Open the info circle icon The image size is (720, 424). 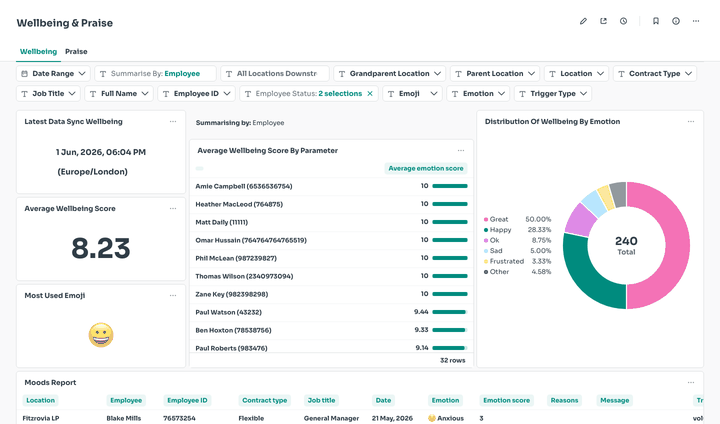tap(676, 21)
